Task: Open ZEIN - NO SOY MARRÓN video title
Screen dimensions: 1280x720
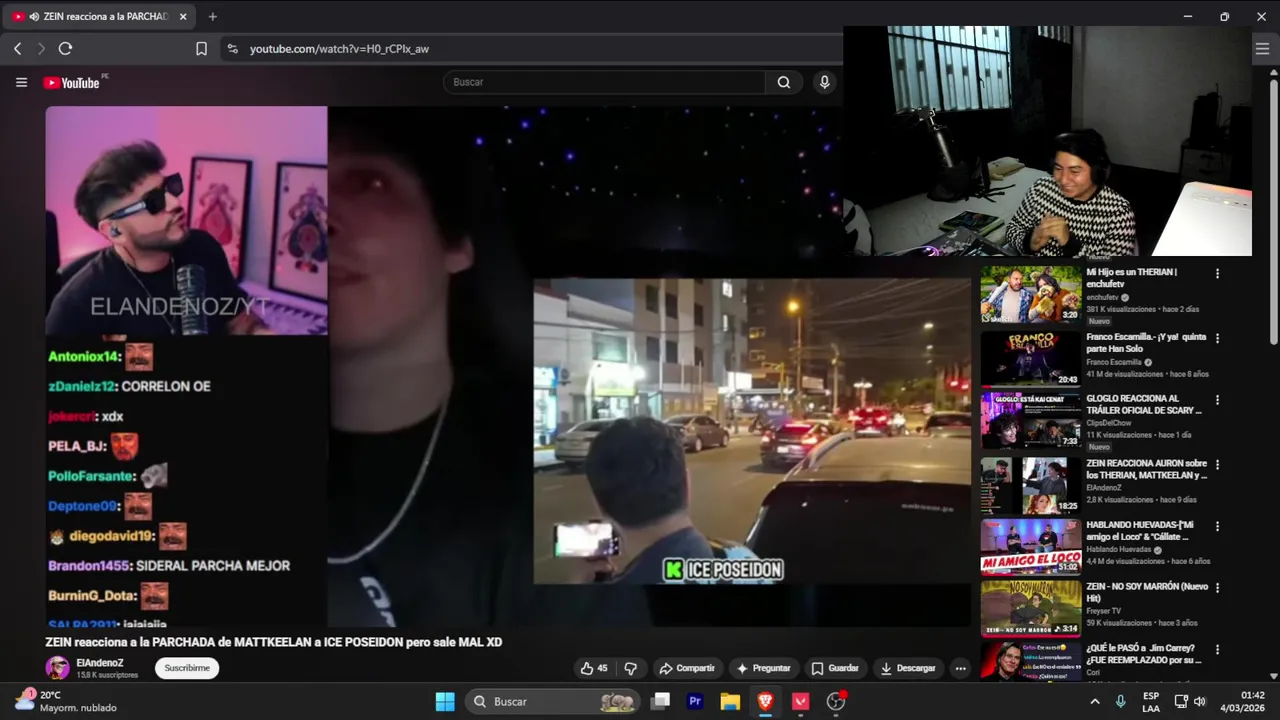Action: tap(1146, 592)
